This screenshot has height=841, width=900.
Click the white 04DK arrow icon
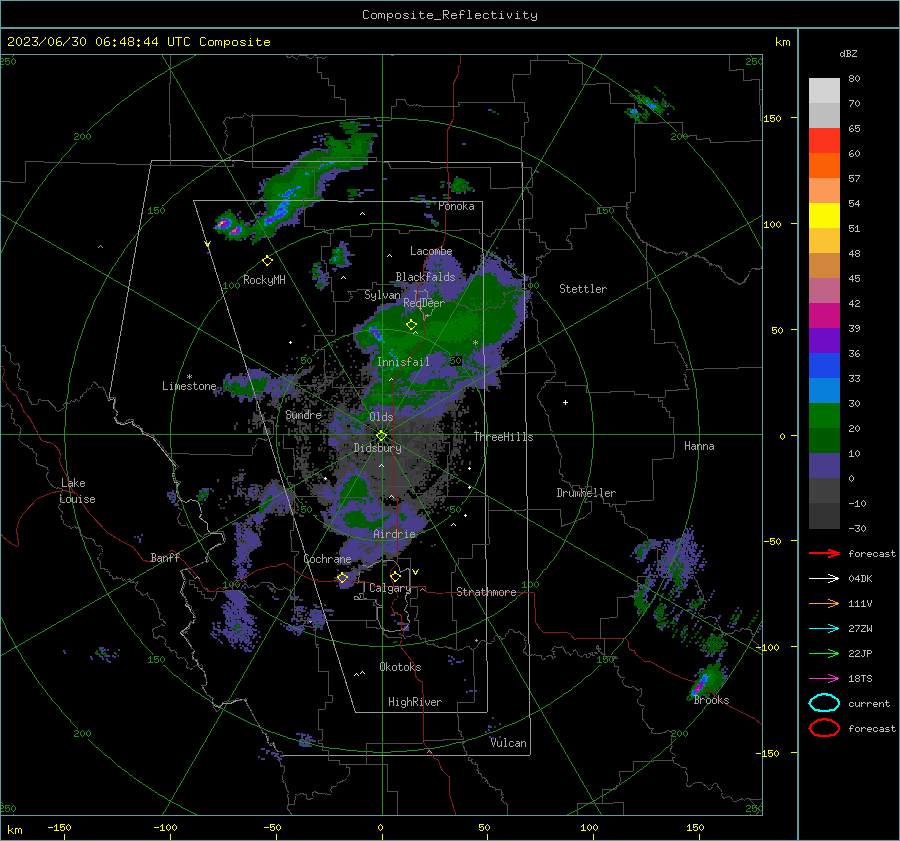[824, 578]
